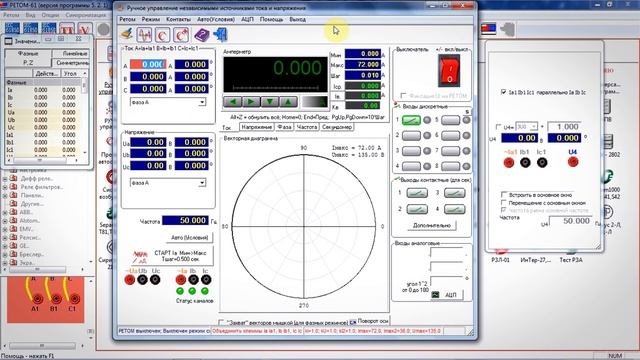Open the 'Контакты' menu
The image size is (640, 360).
178,20
